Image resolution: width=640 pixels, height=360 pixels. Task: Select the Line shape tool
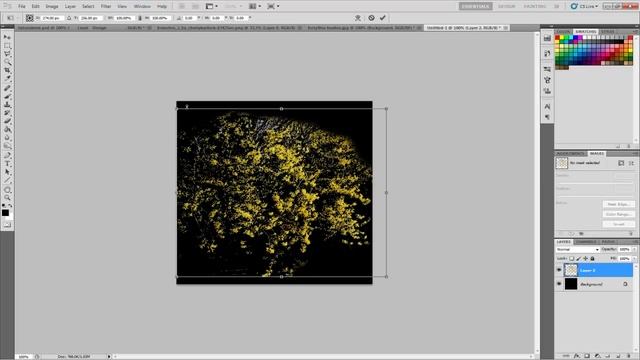coord(7,180)
